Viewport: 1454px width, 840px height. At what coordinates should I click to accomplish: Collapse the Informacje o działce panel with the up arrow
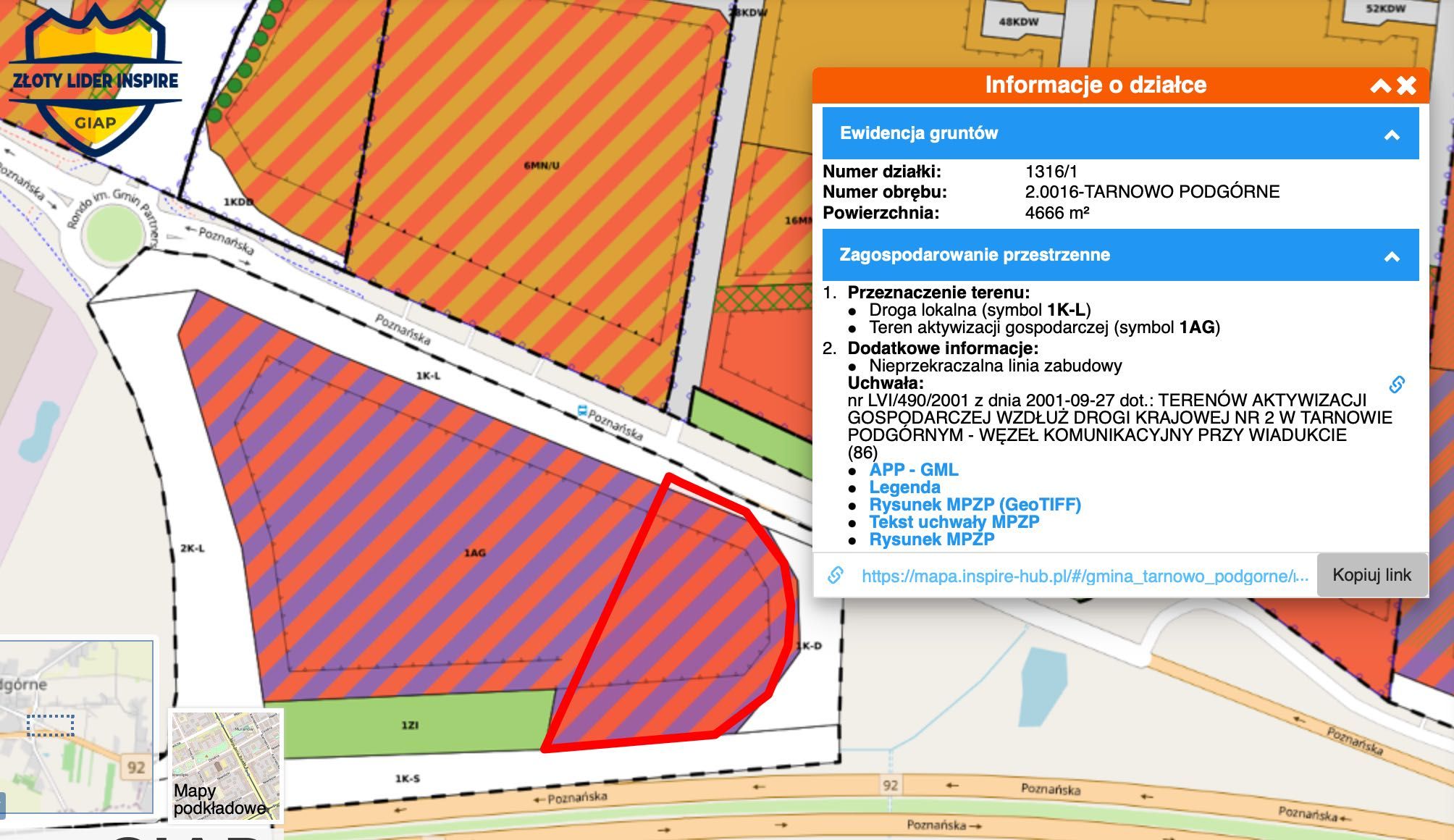(x=1381, y=86)
